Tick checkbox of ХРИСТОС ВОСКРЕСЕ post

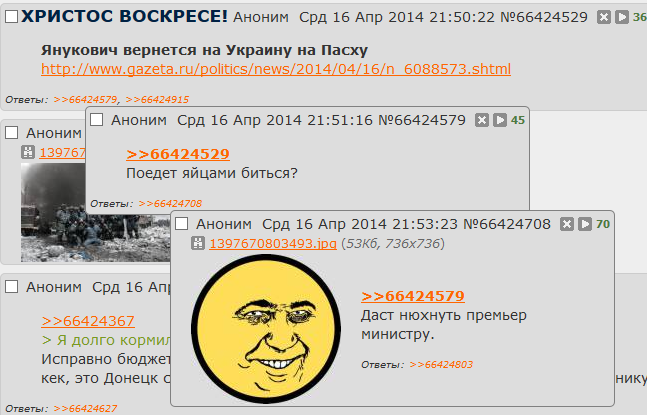point(12,17)
